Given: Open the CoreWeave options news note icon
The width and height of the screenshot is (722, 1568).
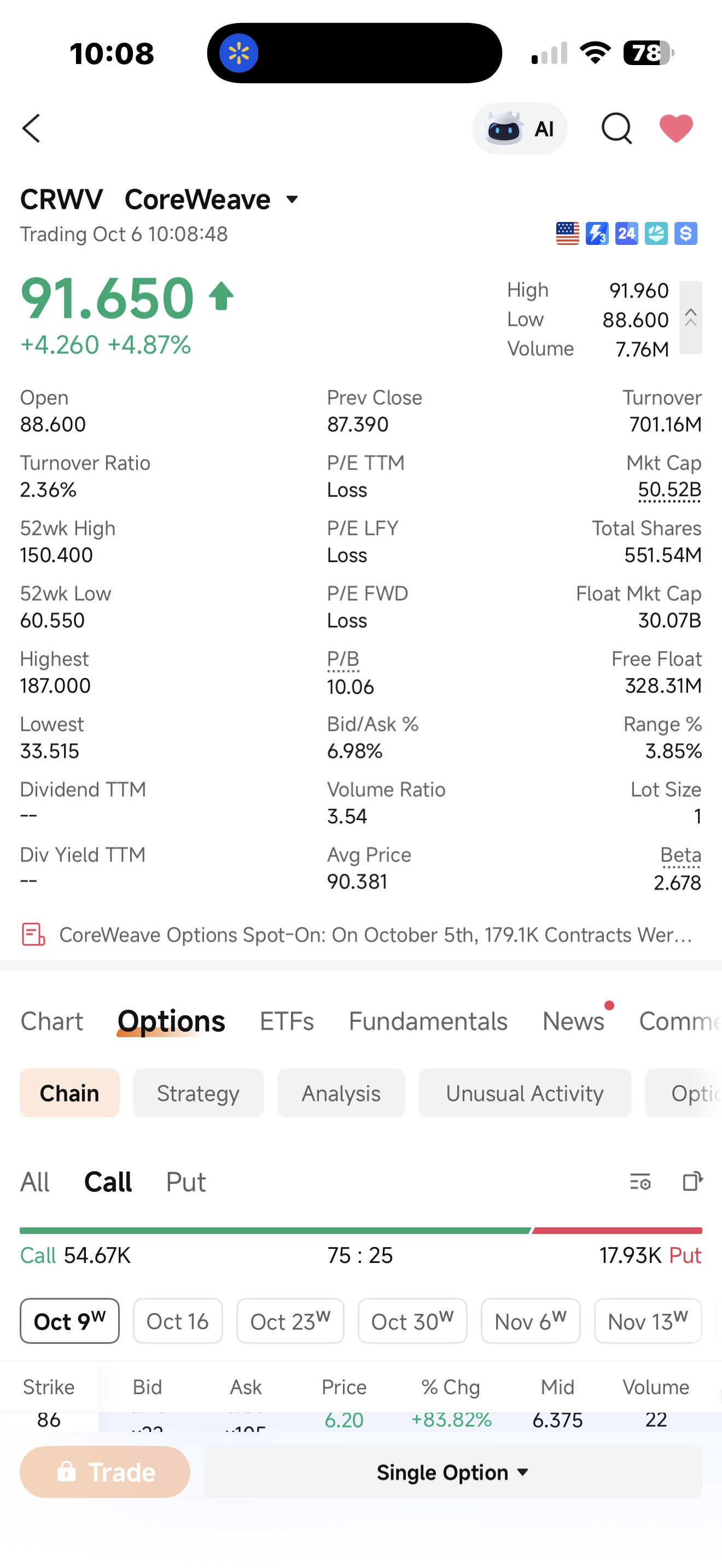Looking at the screenshot, I should click(33, 934).
